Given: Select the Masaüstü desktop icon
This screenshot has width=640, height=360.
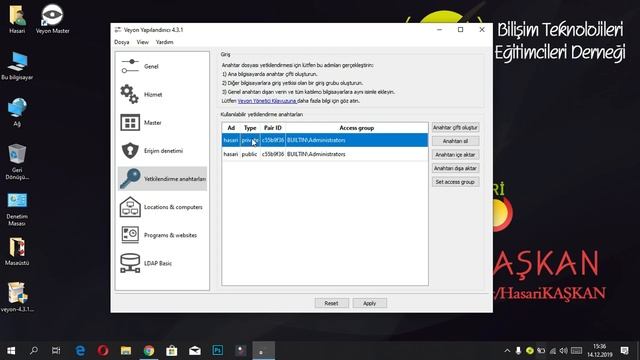Looking at the screenshot, I should (x=17, y=251).
